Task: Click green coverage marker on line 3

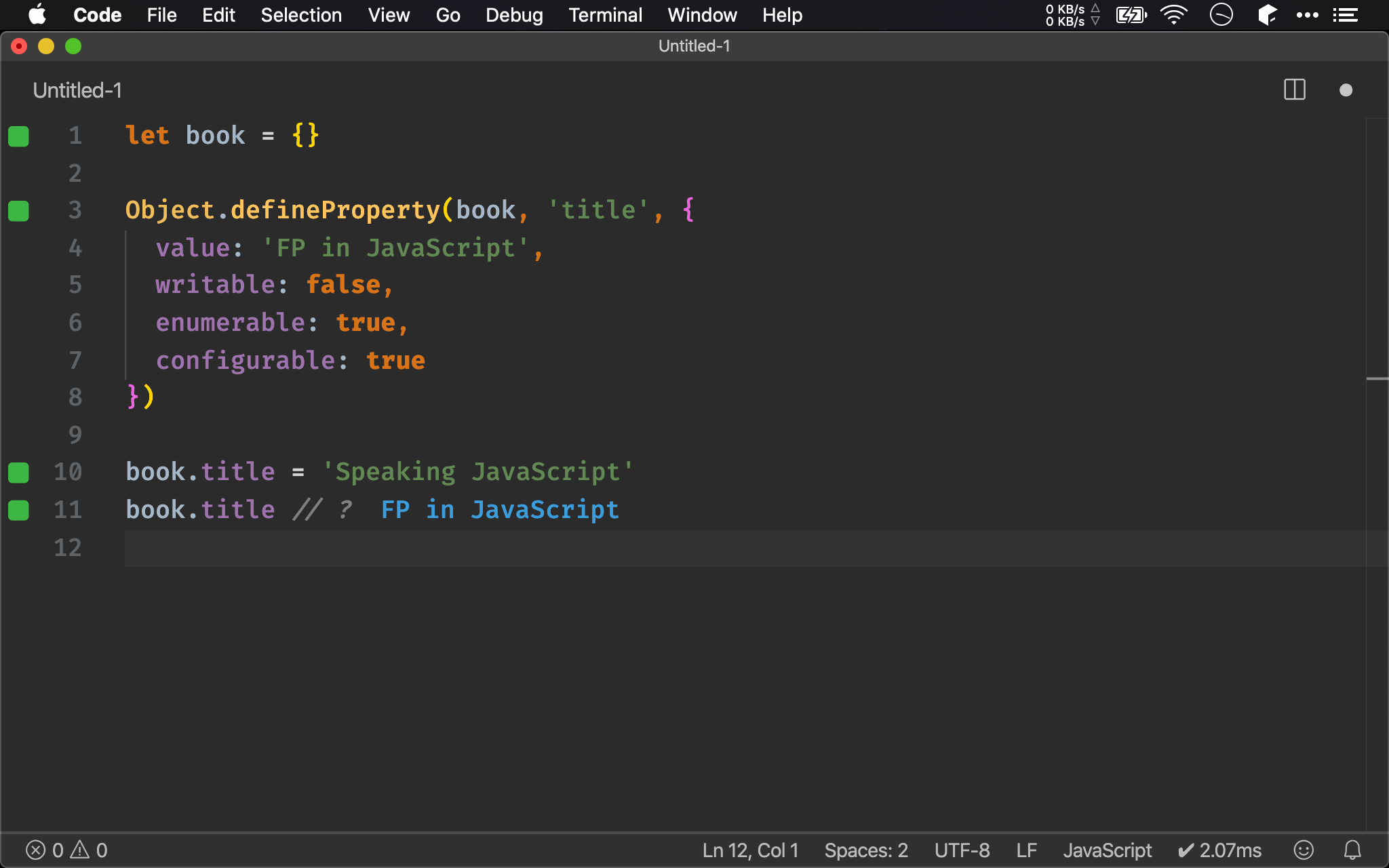Action: 18,211
